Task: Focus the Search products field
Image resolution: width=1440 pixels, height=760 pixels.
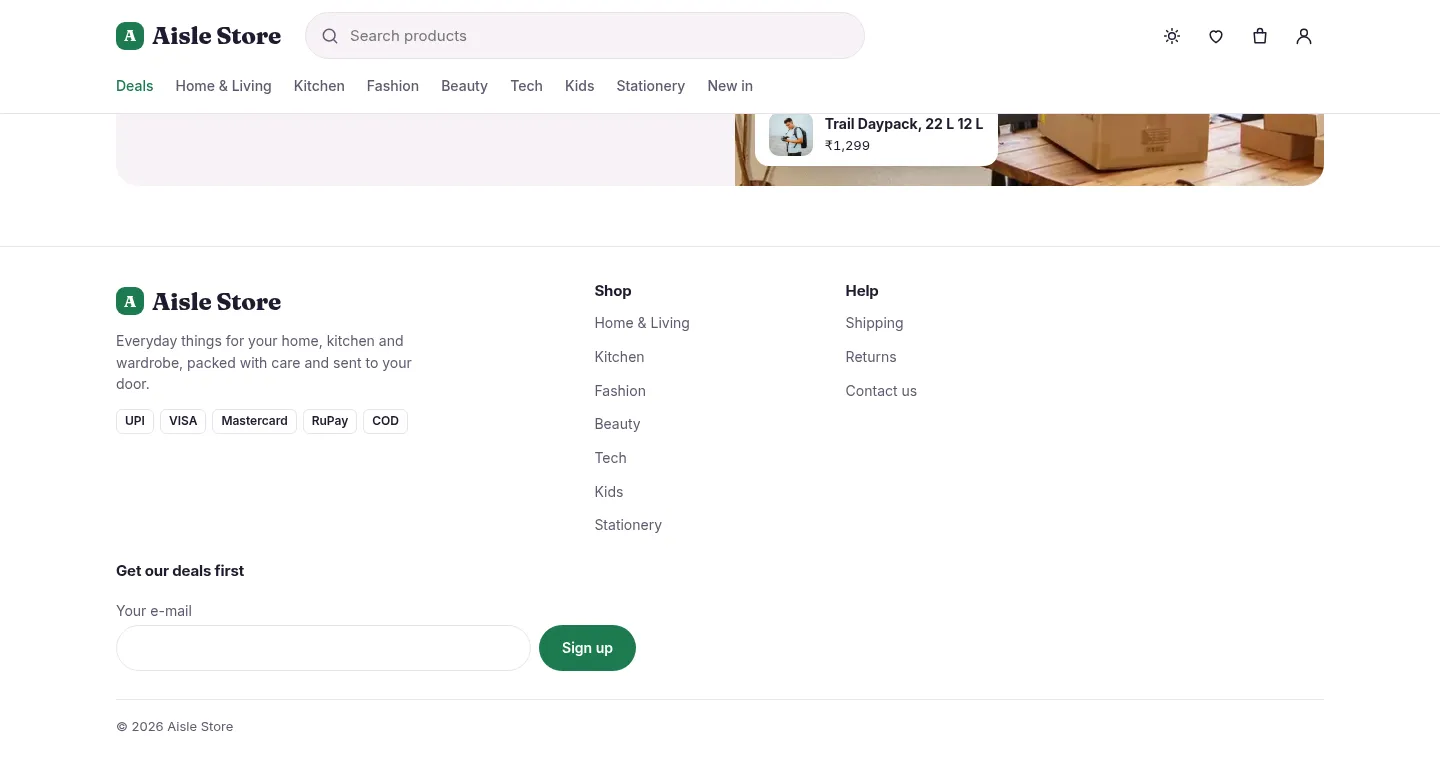Action: 585,36
